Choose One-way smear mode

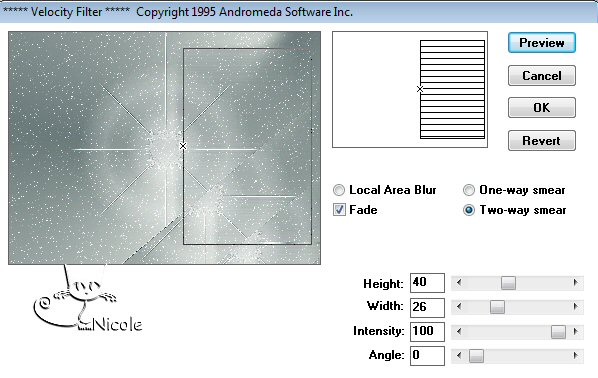point(469,190)
